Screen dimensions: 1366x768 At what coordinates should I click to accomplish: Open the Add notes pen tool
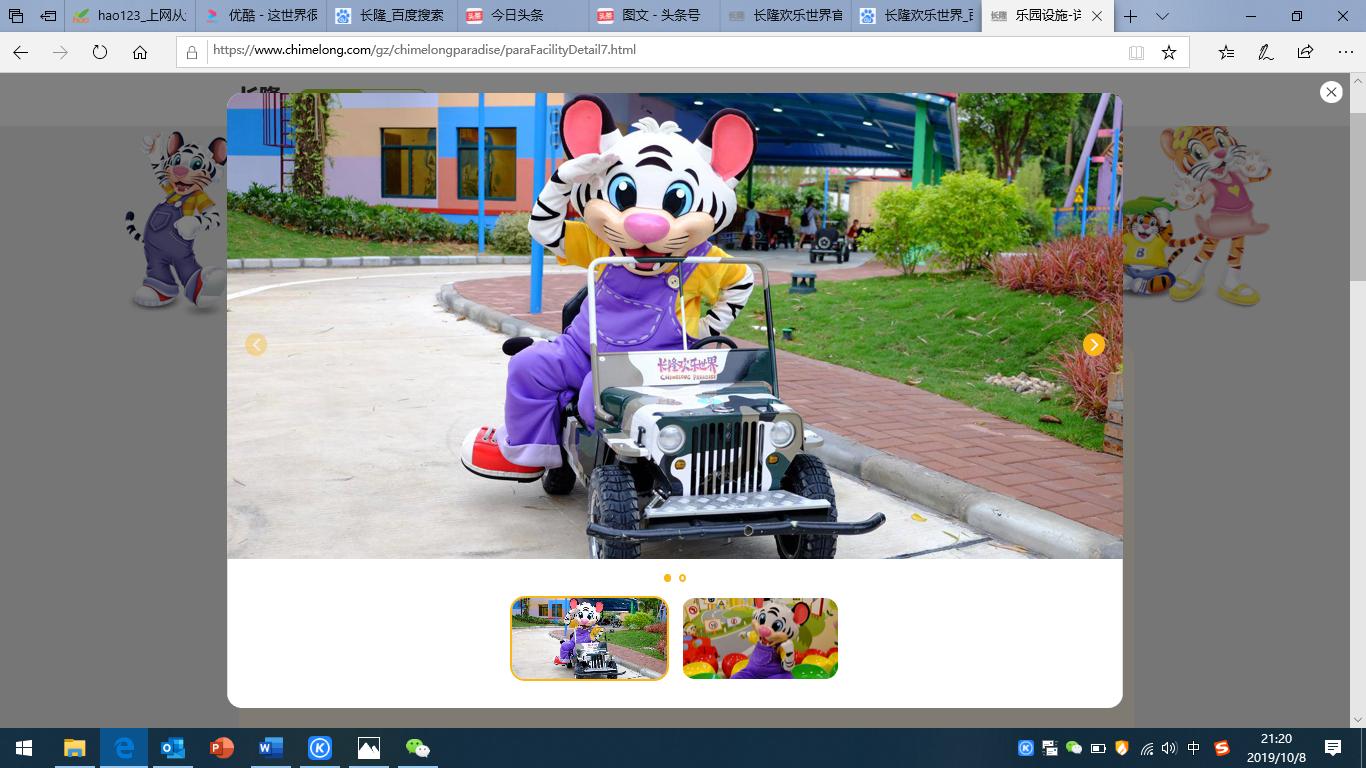1266,52
